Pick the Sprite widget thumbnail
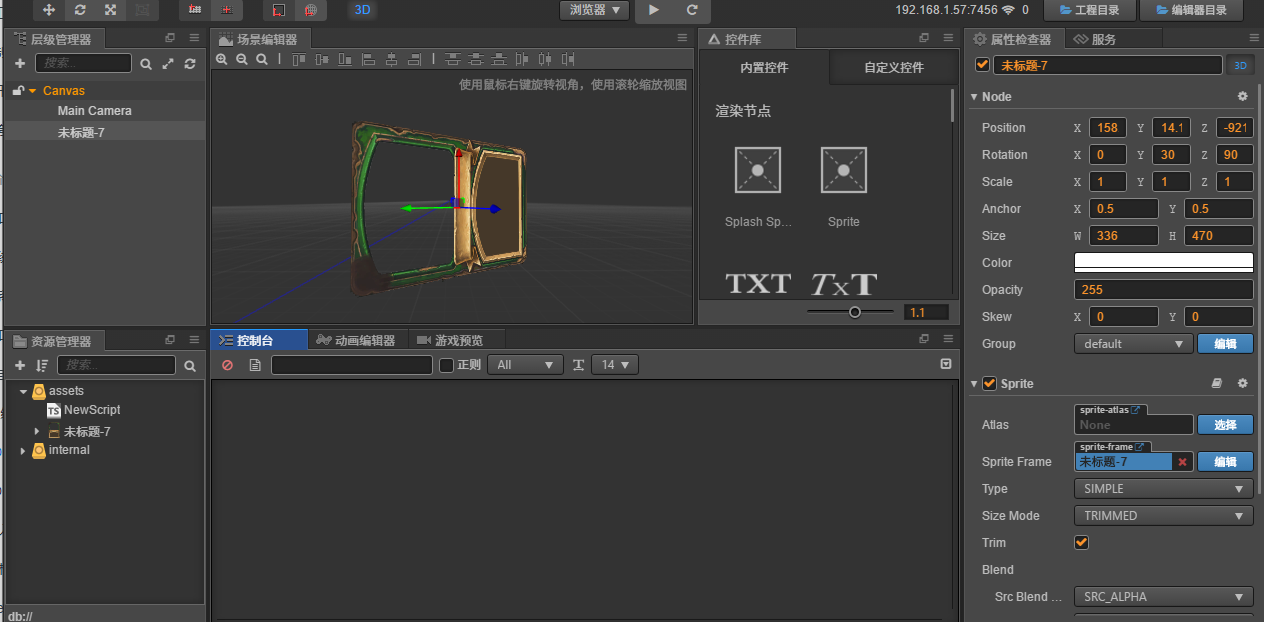Viewport: 1264px width, 622px height. [x=843, y=170]
